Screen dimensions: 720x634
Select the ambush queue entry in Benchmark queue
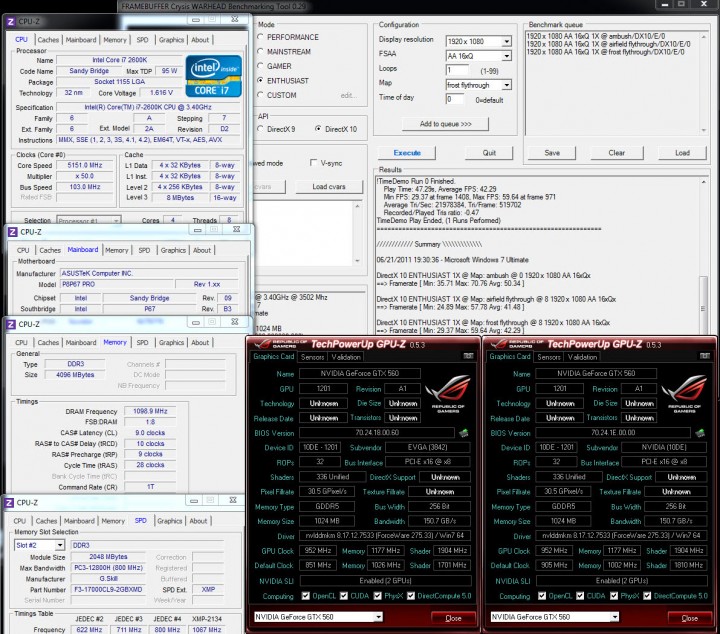596,36
